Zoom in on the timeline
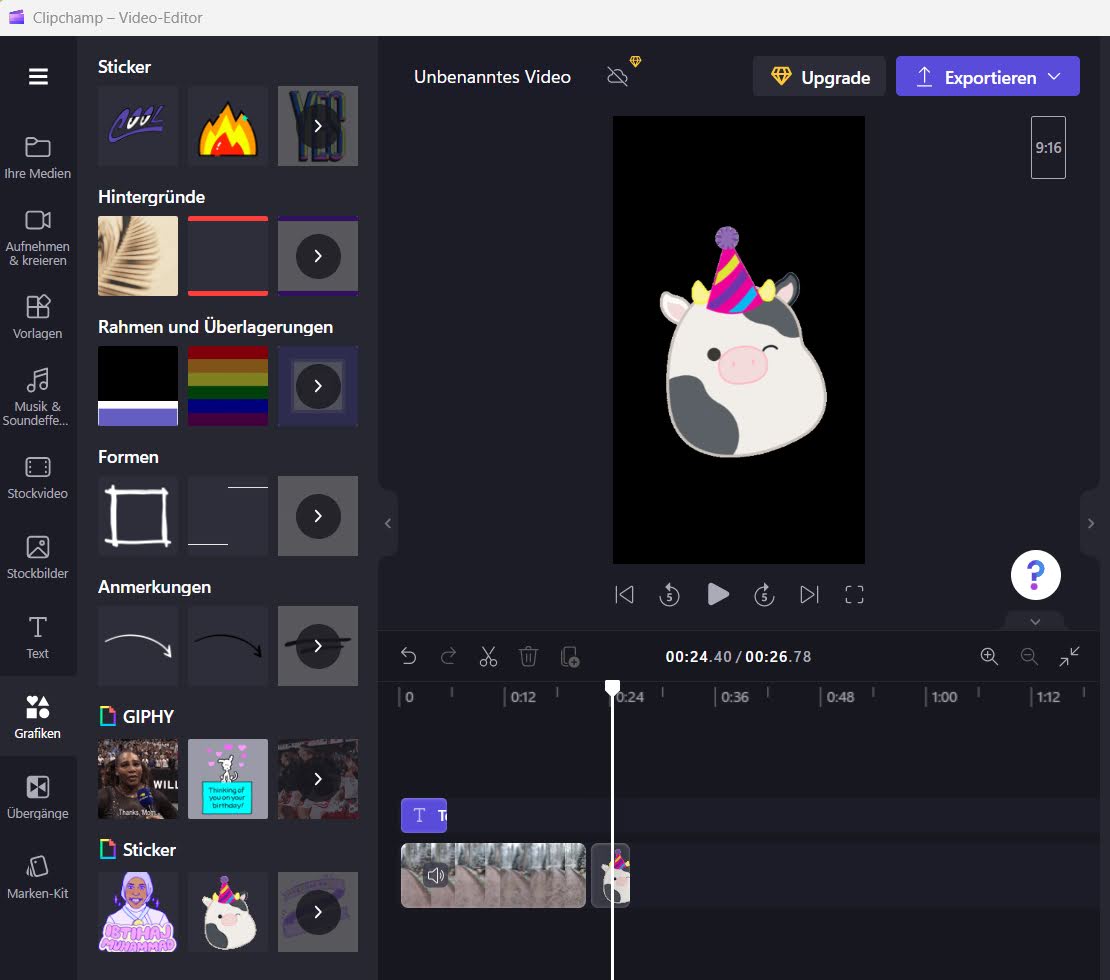 coord(989,656)
